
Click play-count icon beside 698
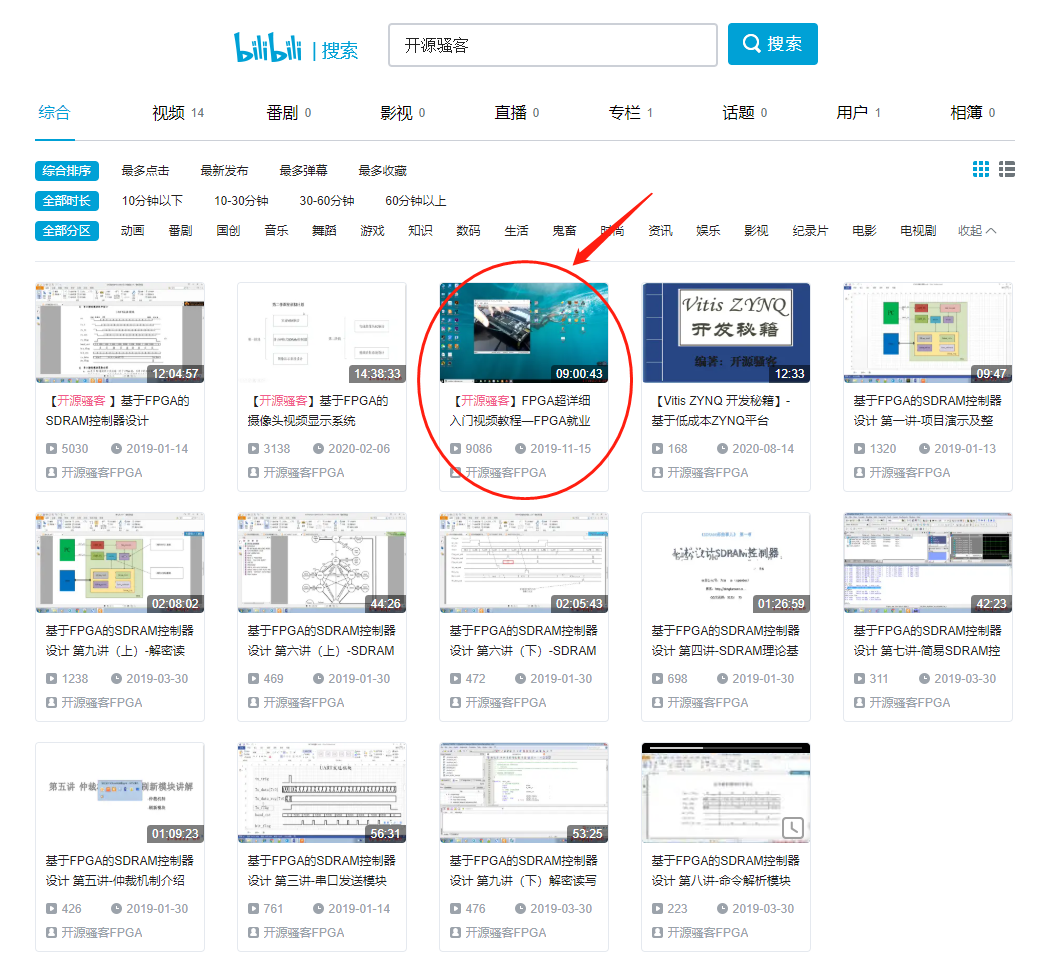[657, 679]
